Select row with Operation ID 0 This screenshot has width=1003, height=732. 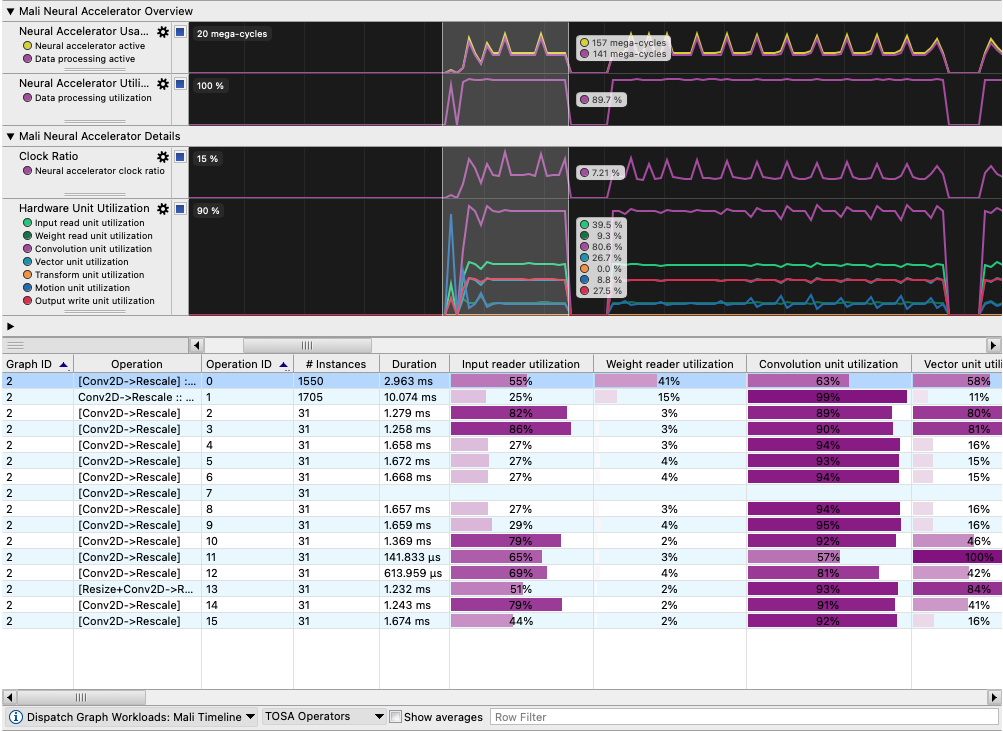coord(502,381)
